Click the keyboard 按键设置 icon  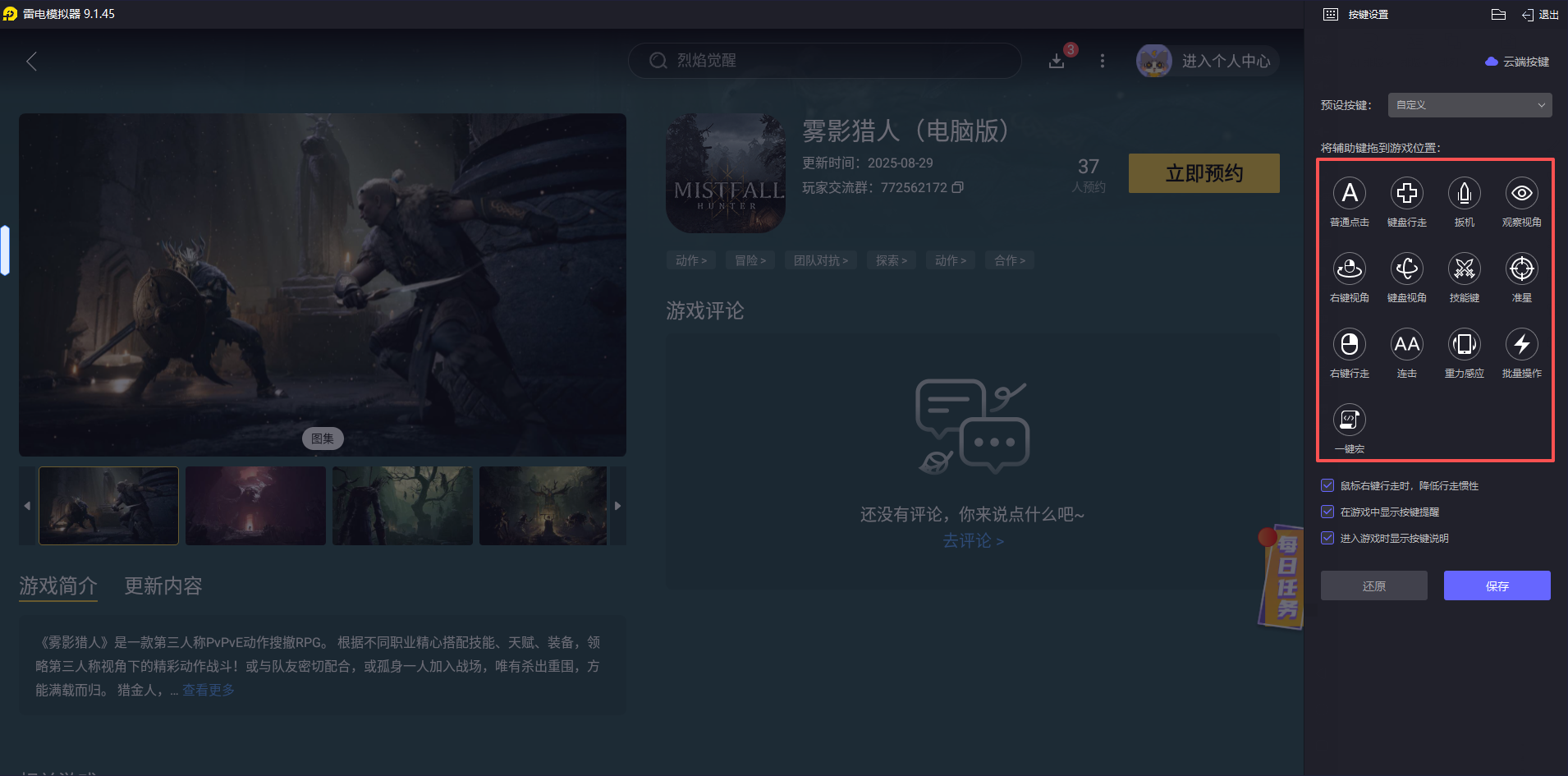[1331, 14]
